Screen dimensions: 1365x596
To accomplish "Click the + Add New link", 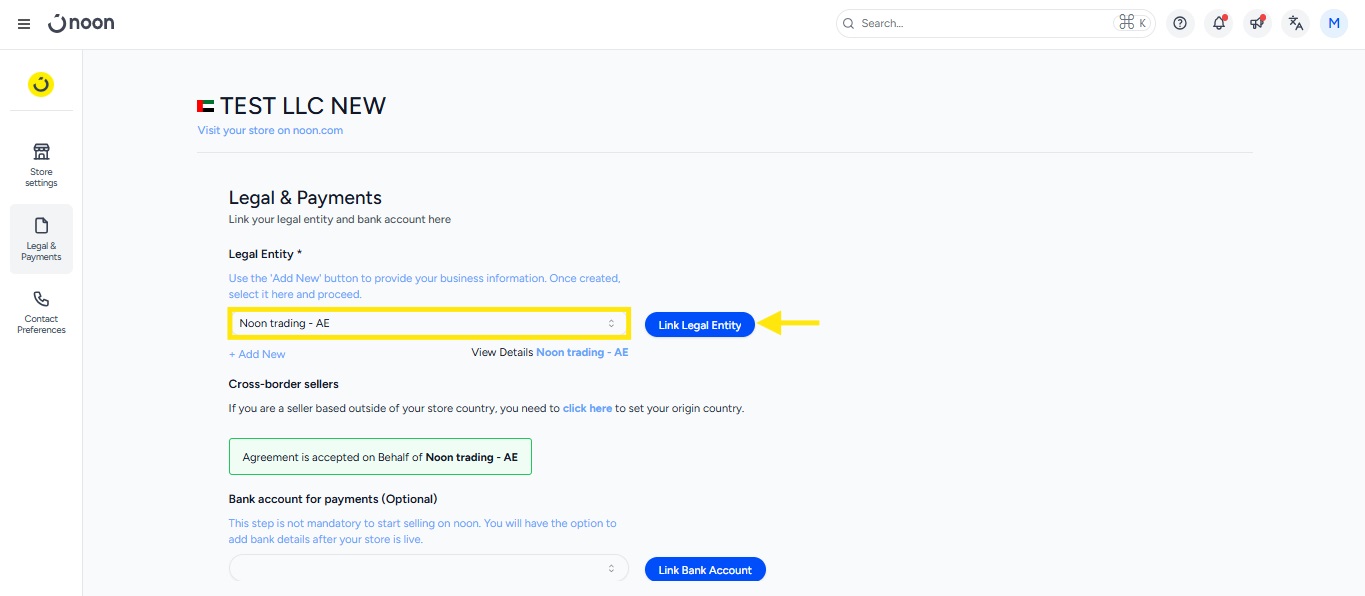I will (x=257, y=354).
